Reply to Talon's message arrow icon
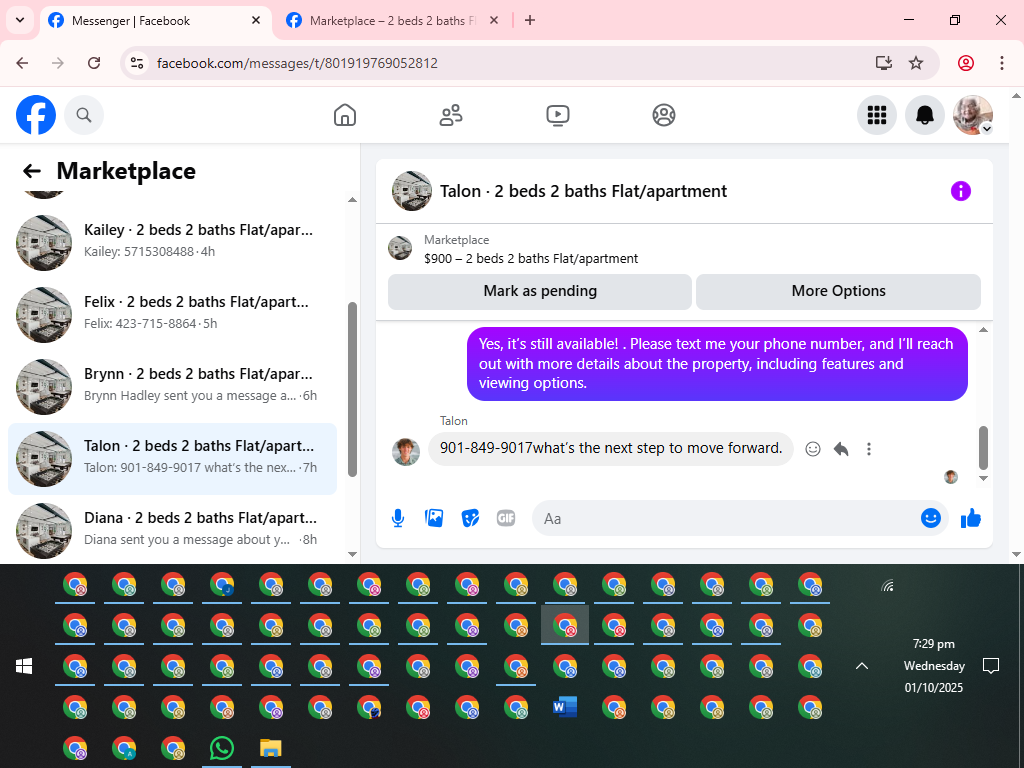This screenshot has height=768, width=1024. pyautogui.click(x=841, y=449)
